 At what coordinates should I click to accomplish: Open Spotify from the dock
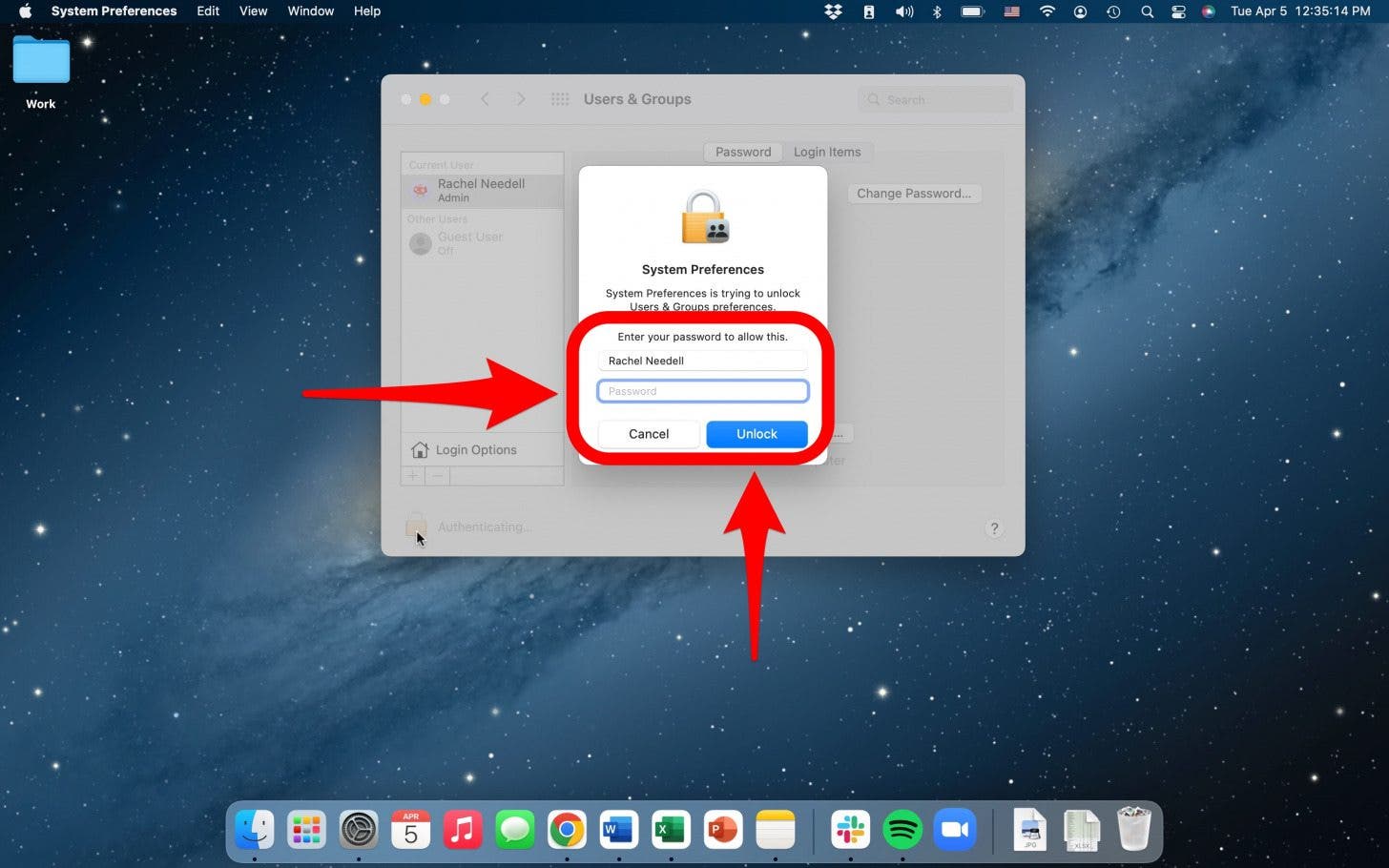click(x=902, y=830)
